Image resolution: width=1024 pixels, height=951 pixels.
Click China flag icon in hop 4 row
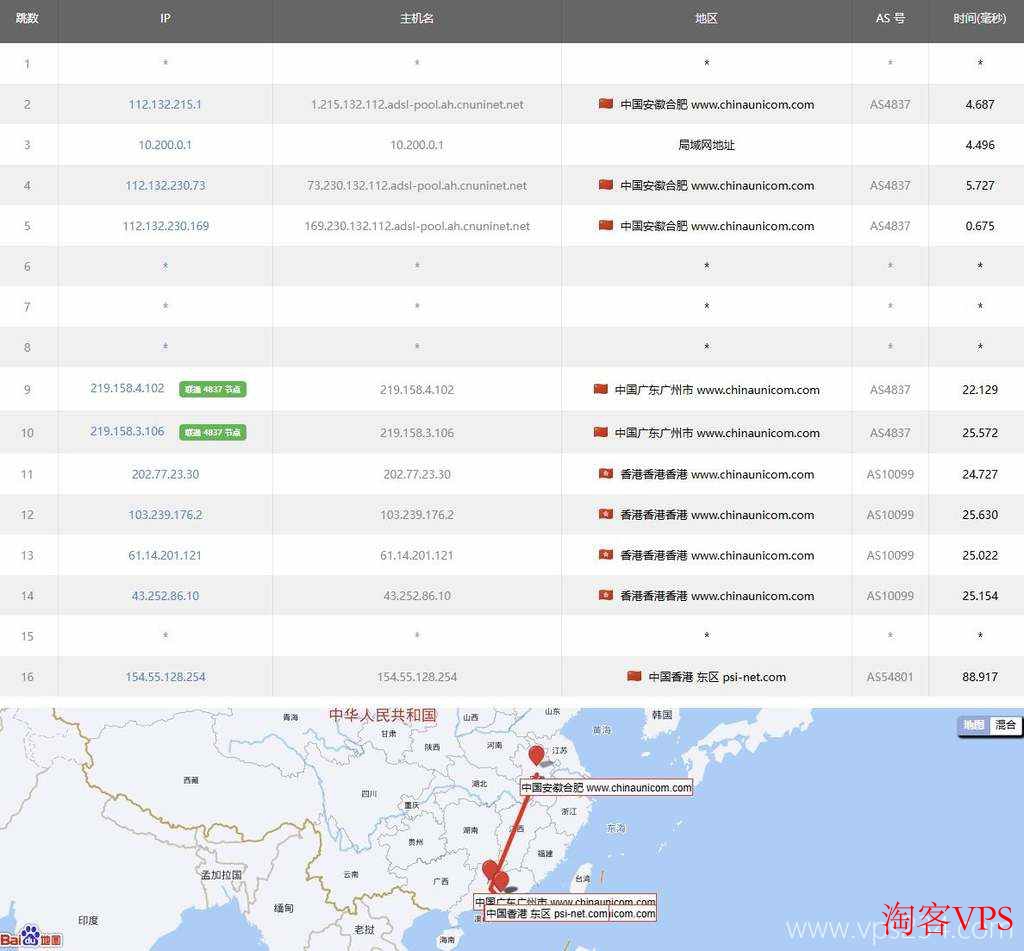pos(605,185)
